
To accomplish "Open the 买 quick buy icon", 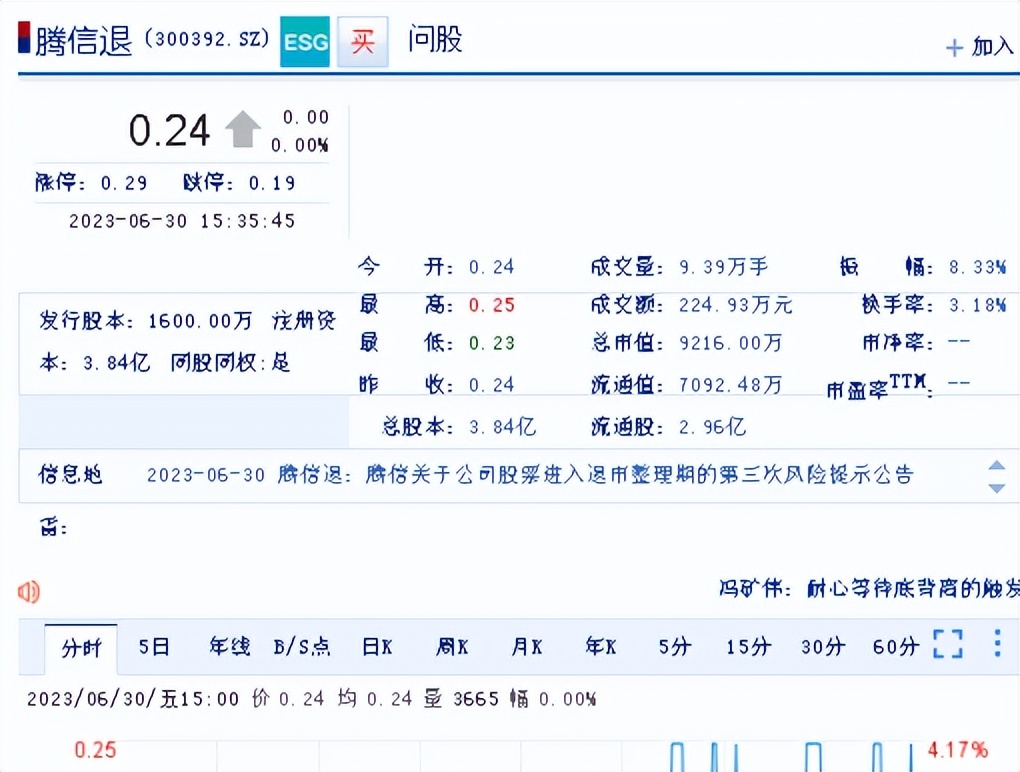I will [x=361, y=42].
